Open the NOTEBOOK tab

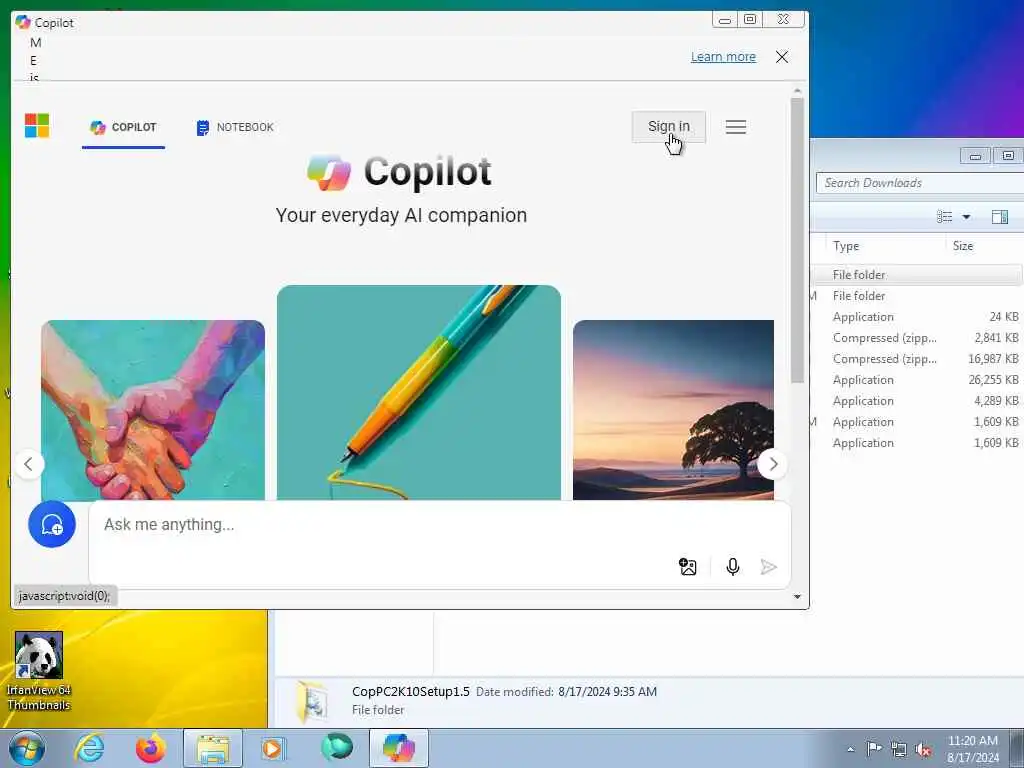coord(235,127)
